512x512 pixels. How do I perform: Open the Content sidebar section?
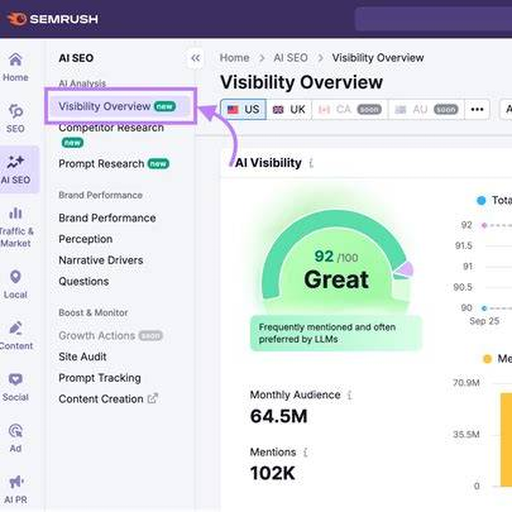(x=16, y=336)
